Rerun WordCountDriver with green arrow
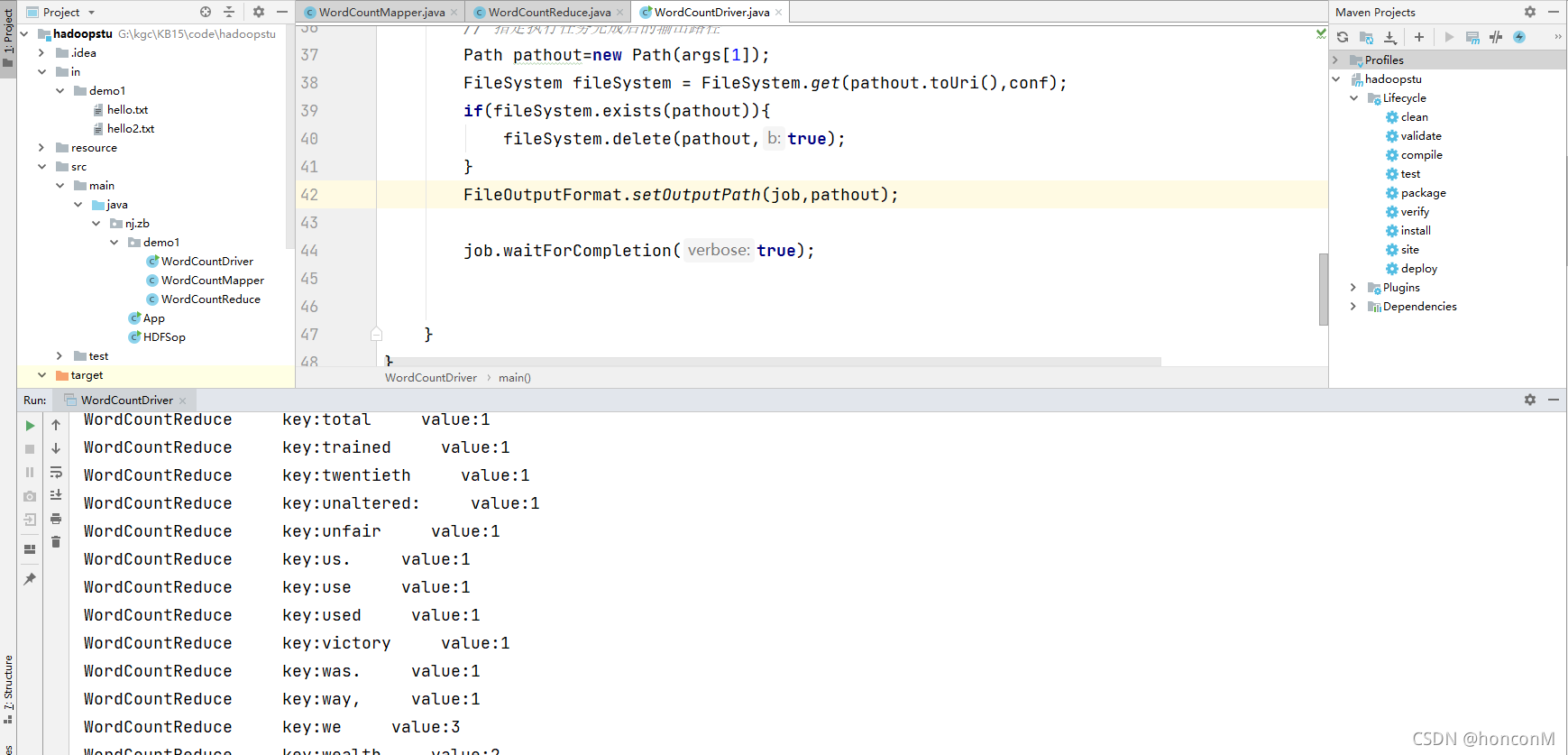1568x755 pixels. [x=30, y=425]
